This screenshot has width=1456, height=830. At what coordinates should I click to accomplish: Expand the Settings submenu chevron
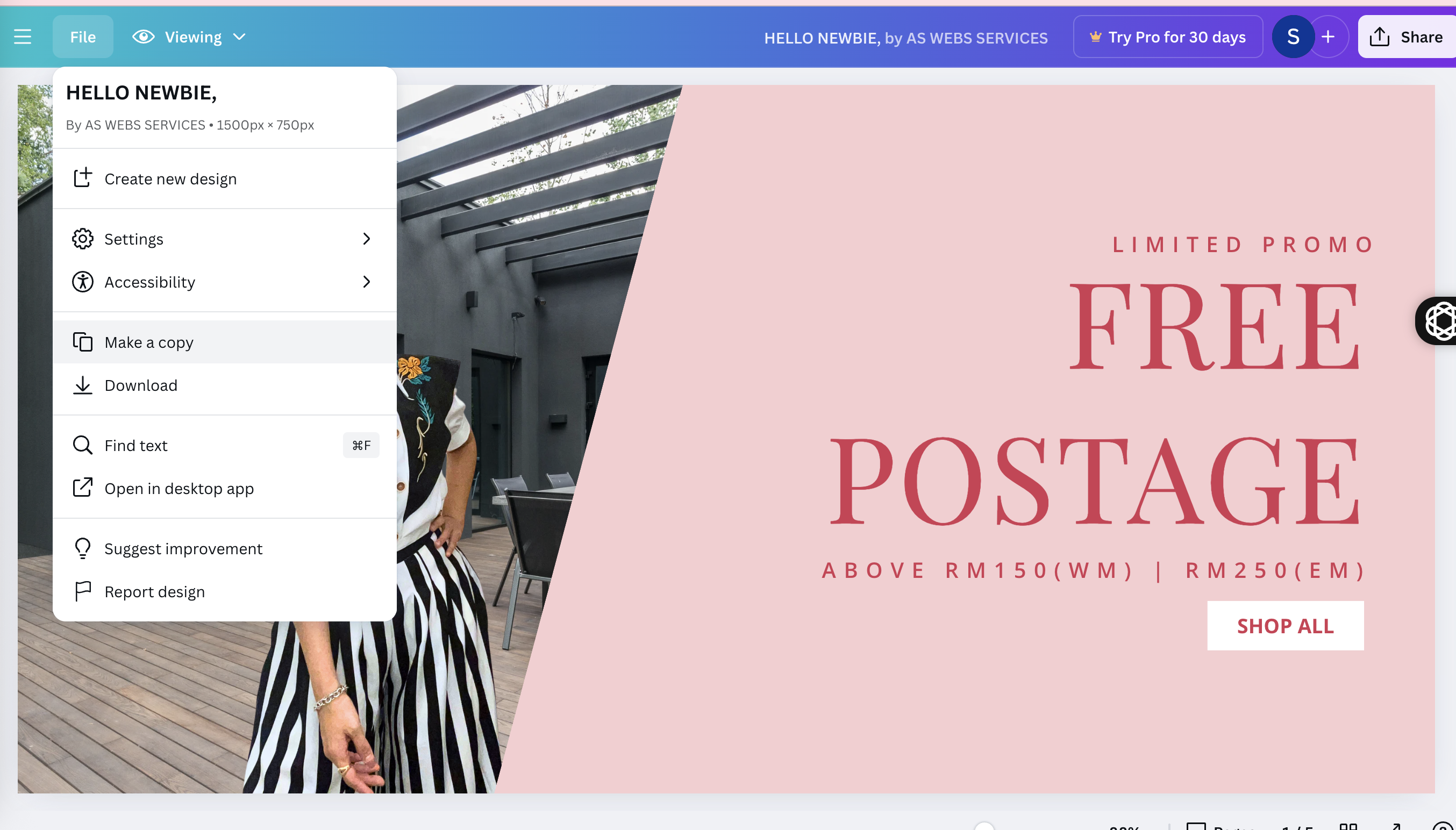coord(367,239)
